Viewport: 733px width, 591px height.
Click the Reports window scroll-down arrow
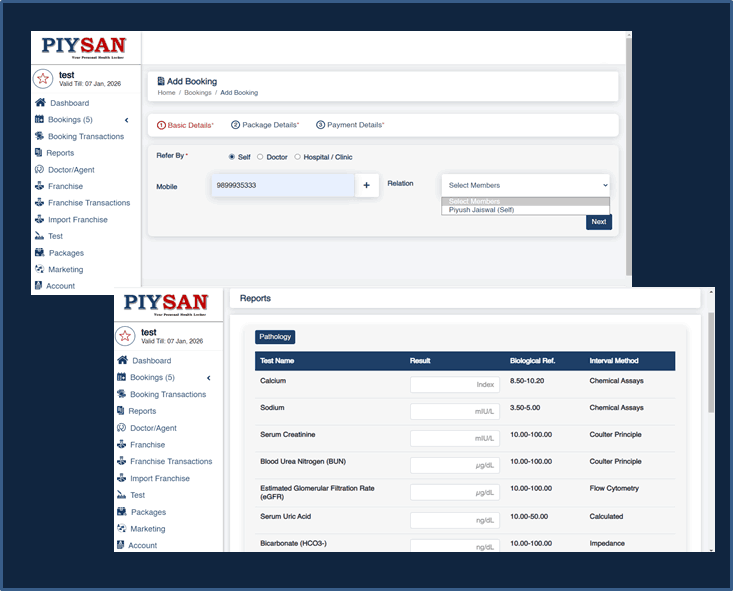(x=711, y=549)
